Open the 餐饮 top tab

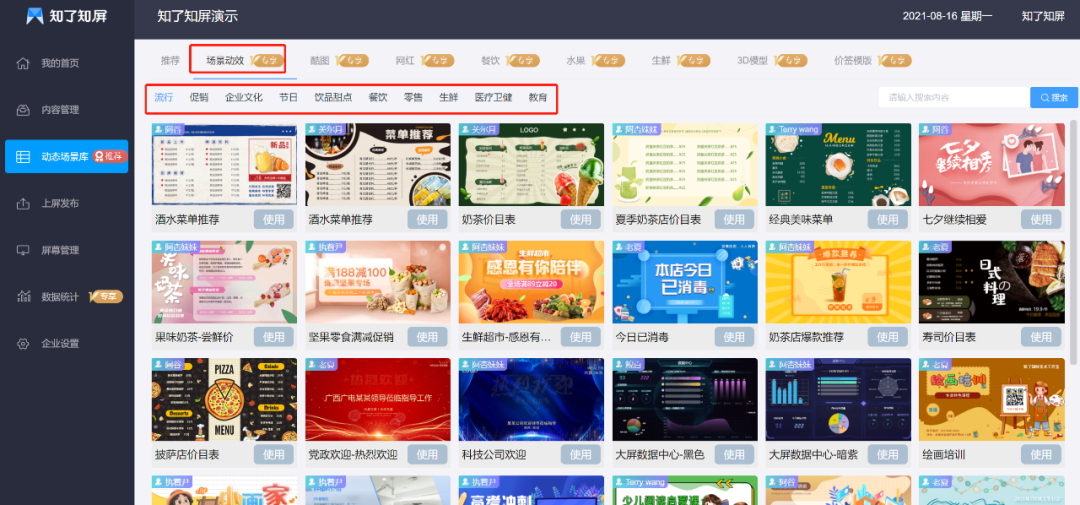click(x=490, y=61)
